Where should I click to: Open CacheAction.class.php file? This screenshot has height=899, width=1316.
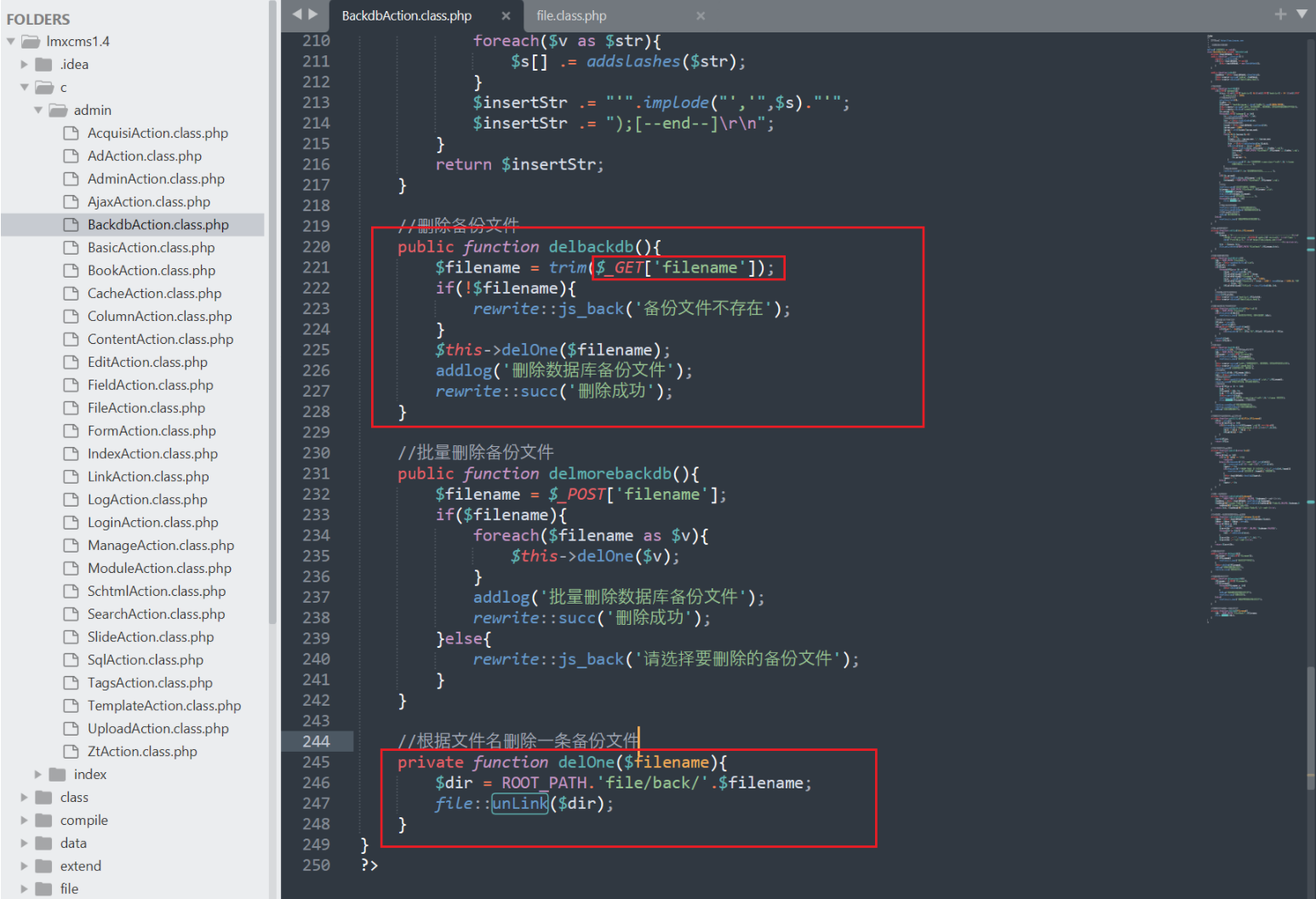[154, 294]
